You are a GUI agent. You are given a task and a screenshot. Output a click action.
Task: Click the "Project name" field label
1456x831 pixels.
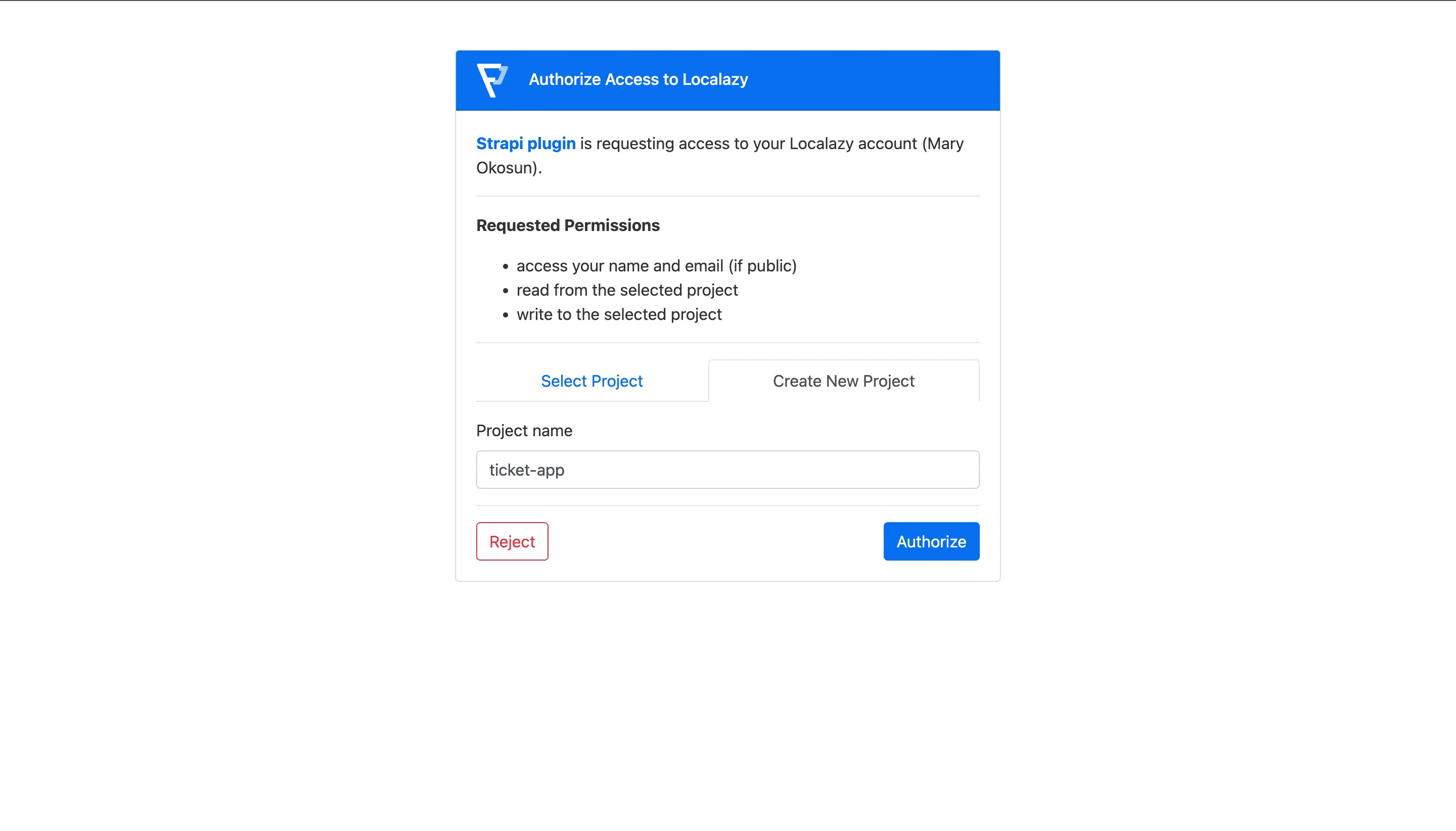(524, 430)
